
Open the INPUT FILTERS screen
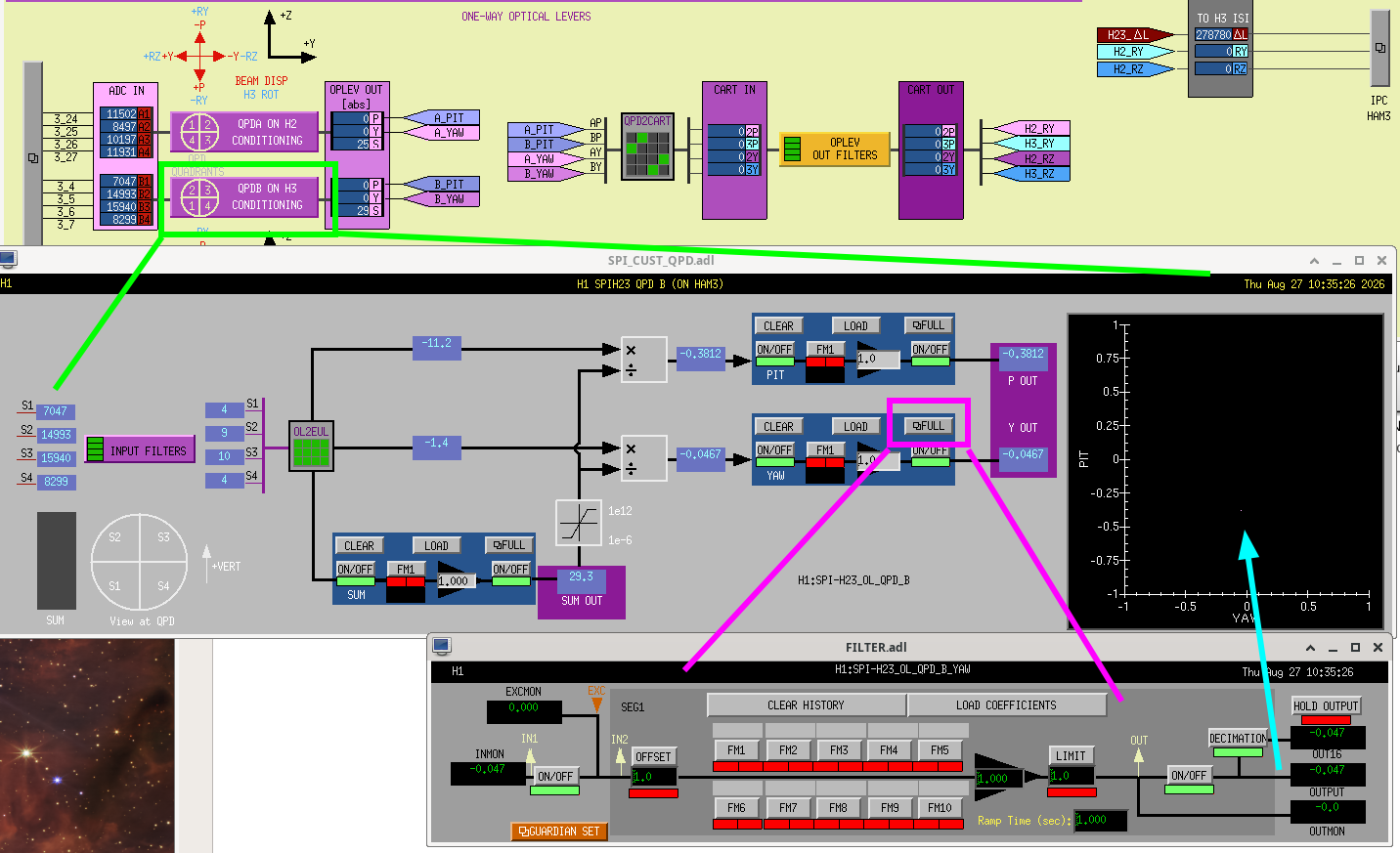[140, 449]
